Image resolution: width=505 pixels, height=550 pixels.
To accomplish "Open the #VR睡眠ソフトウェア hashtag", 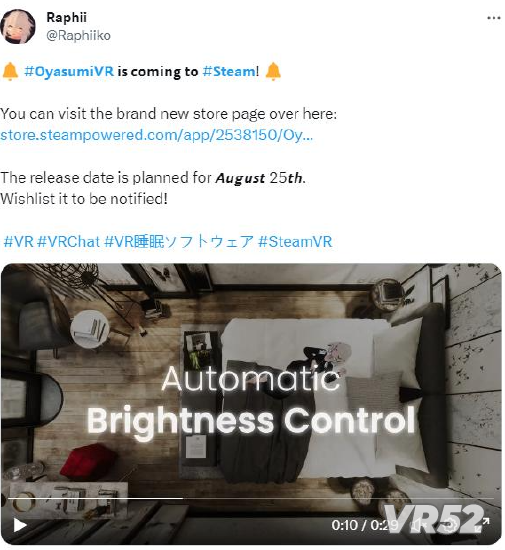I will pyautogui.click(x=179, y=242).
